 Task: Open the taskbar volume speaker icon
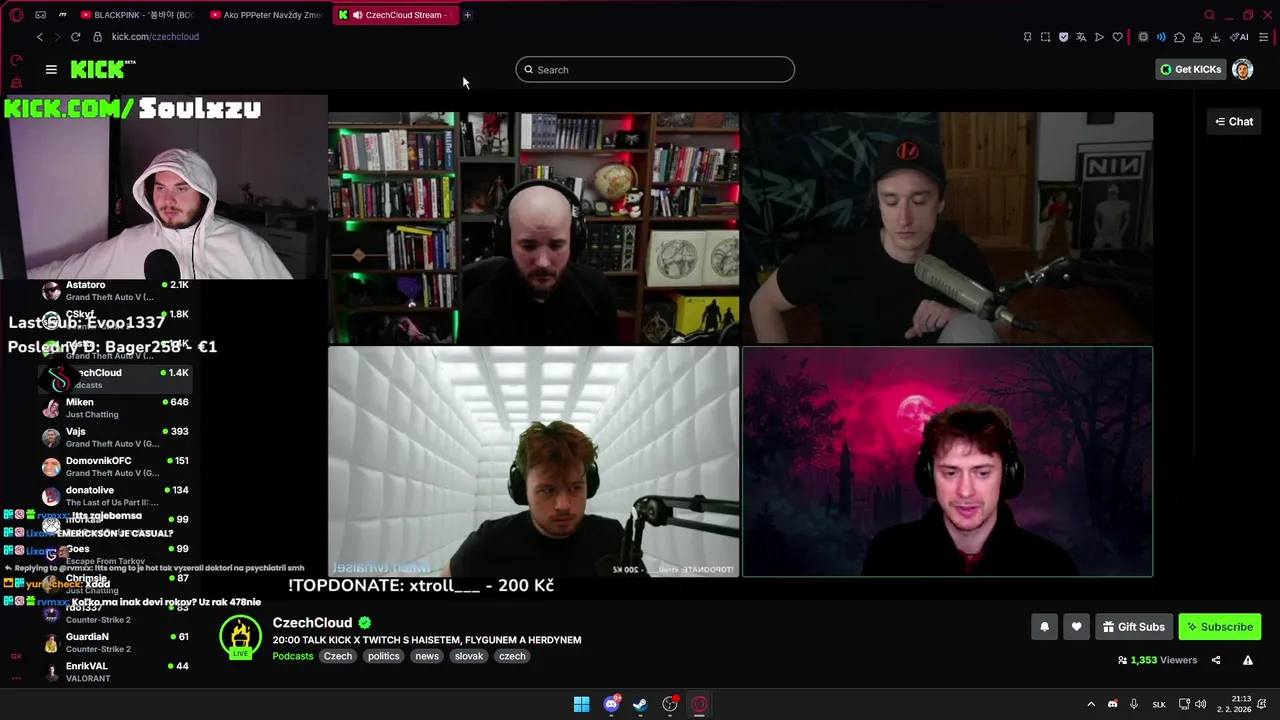point(1200,704)
